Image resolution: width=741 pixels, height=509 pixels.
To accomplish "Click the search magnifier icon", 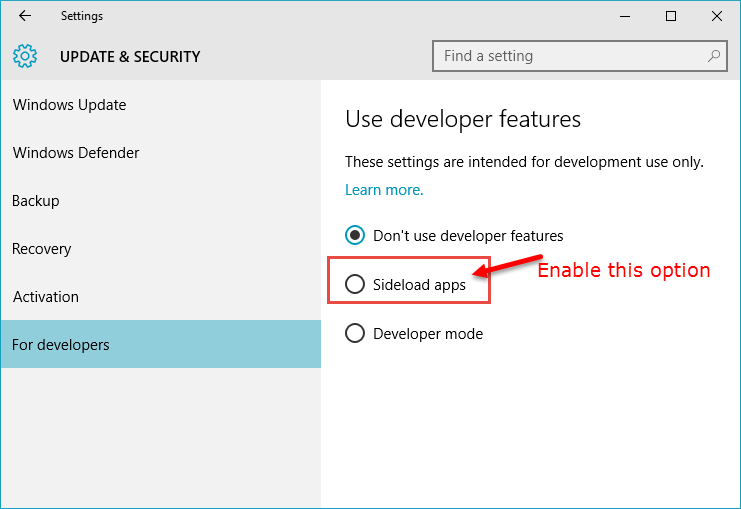I will 714,56.
